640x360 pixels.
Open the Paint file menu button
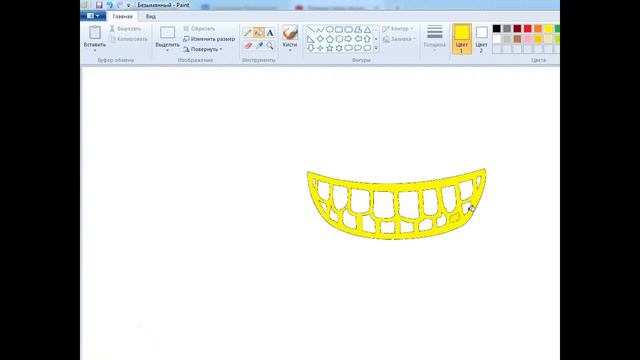click(x=93, y=16)
